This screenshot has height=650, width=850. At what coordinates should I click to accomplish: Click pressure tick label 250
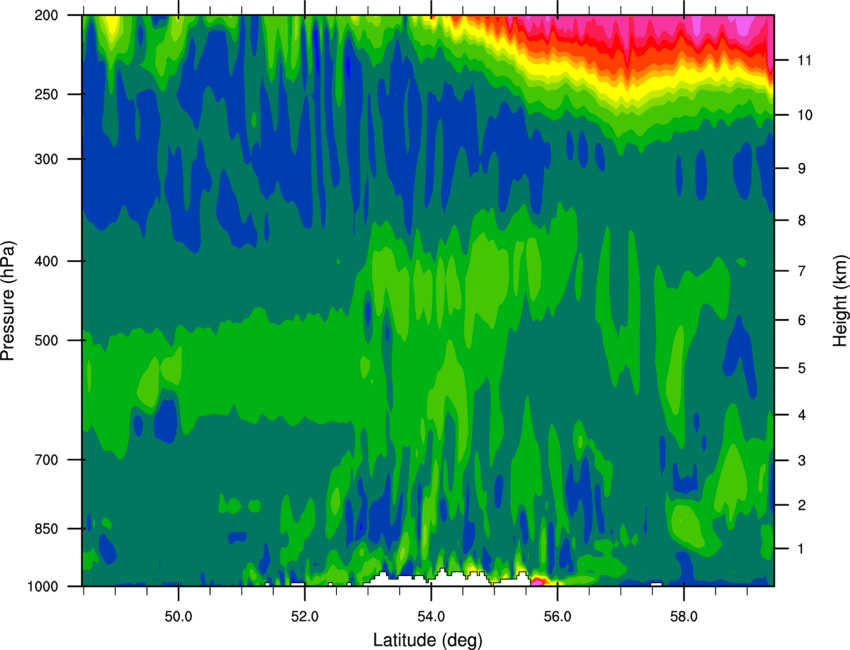(x=46, y=94)
